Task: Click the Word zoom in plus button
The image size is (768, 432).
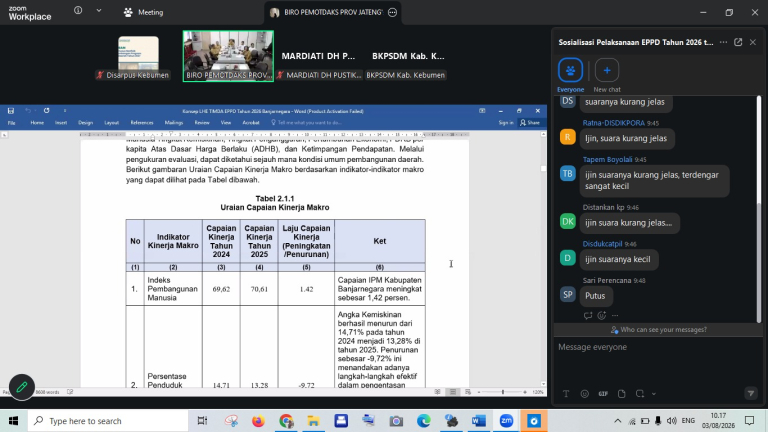Action: [525, 392]
